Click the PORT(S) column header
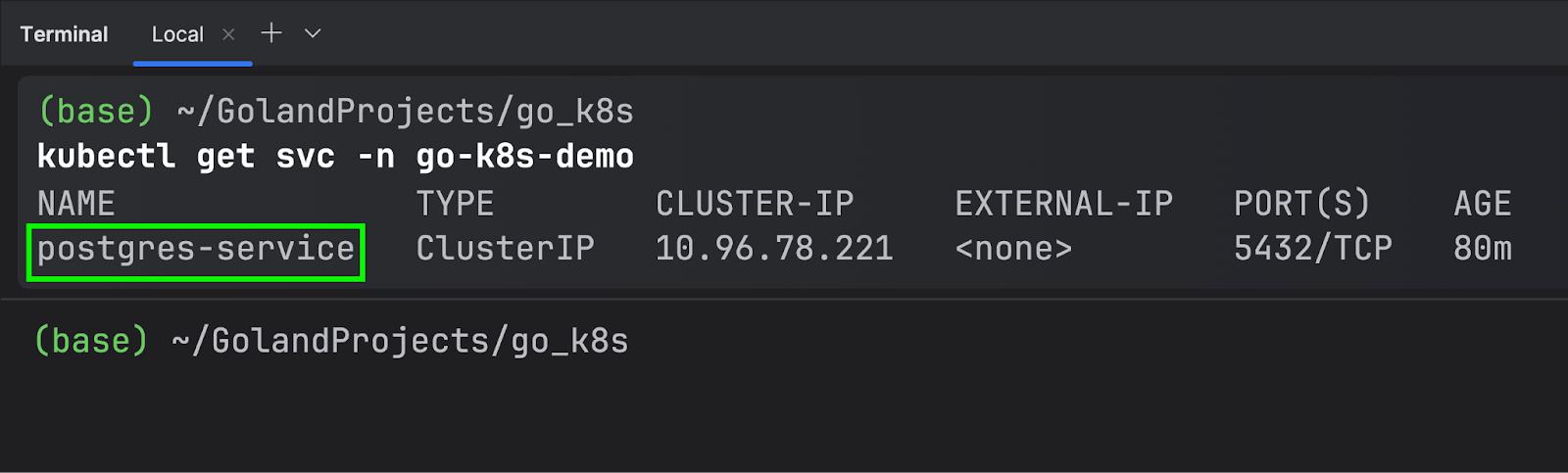This screenshot has width=1568, height=473. pos(1301,204)
